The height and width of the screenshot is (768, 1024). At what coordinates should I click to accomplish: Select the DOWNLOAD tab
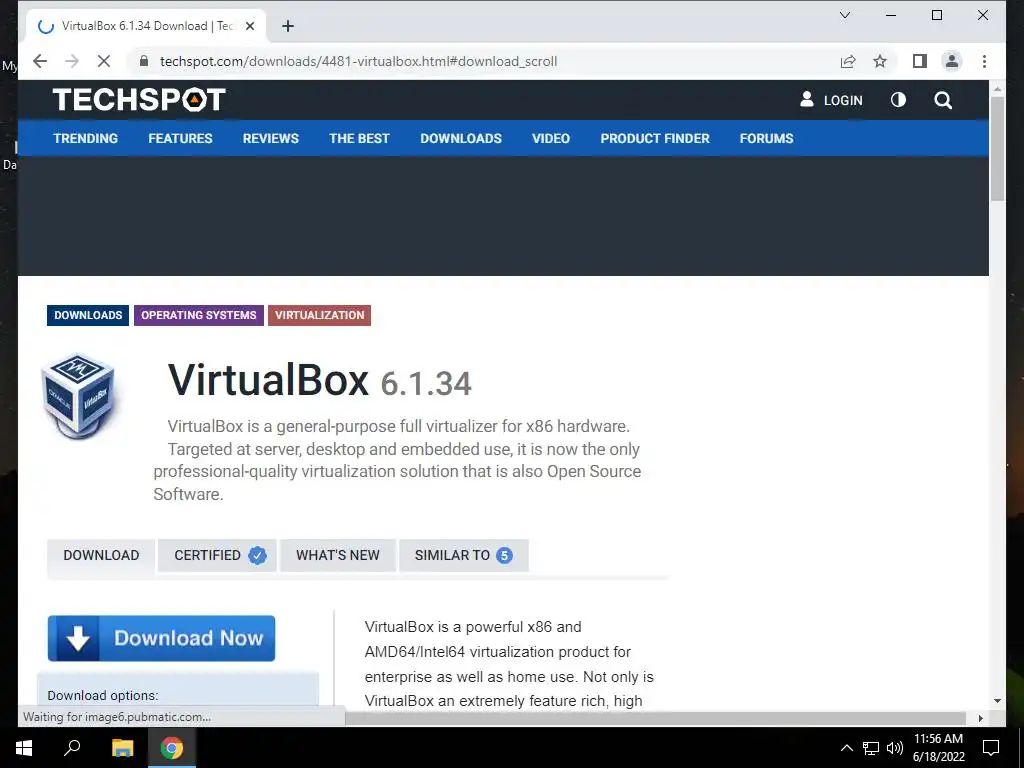point(101,555)
